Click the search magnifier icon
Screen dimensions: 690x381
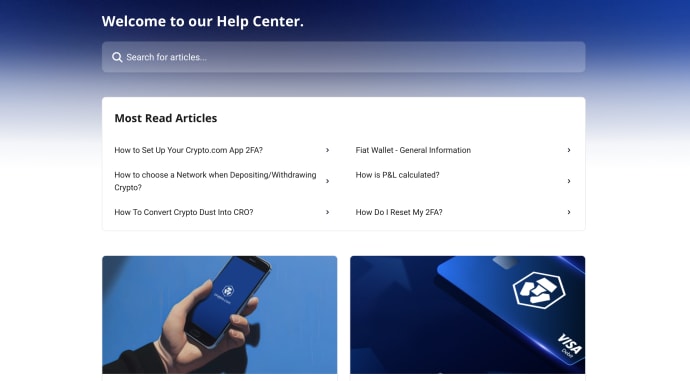click(x=117, y=57)
